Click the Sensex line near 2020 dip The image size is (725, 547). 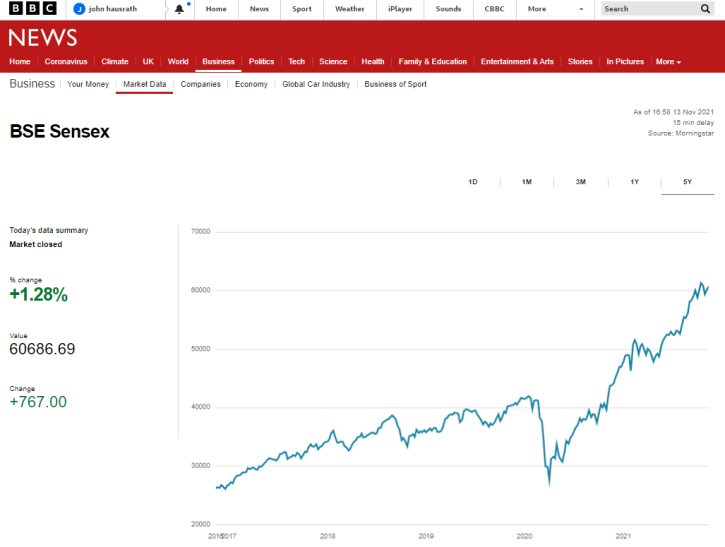coord(549,481)
